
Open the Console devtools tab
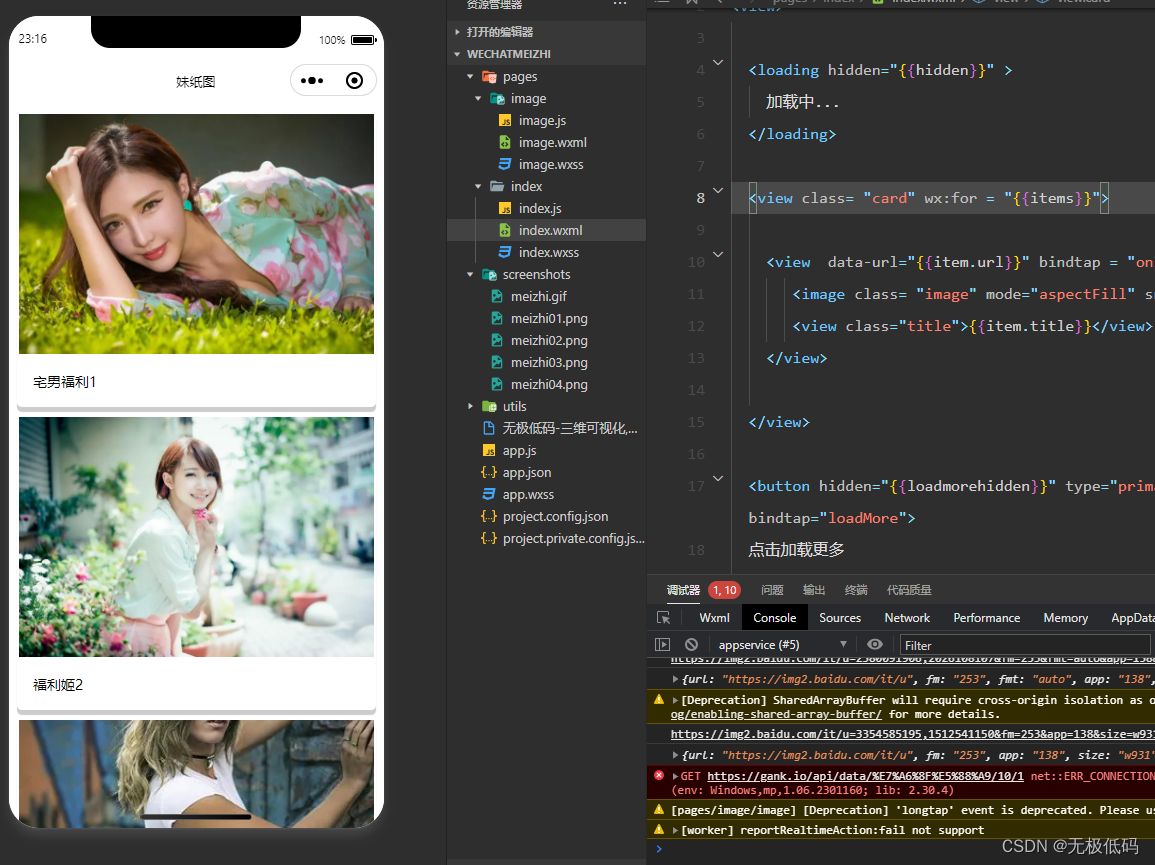tap(774, 617)
